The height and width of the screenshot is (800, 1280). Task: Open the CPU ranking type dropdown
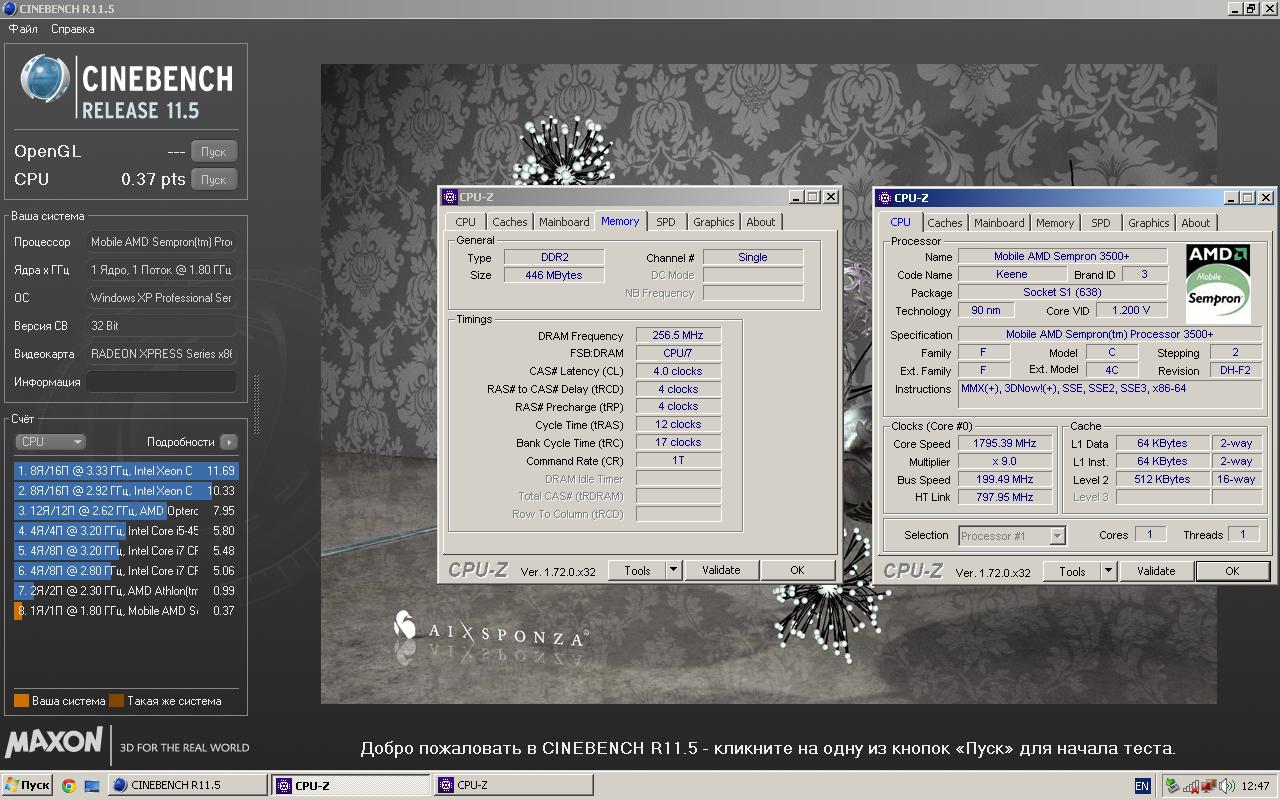(50, 441)
